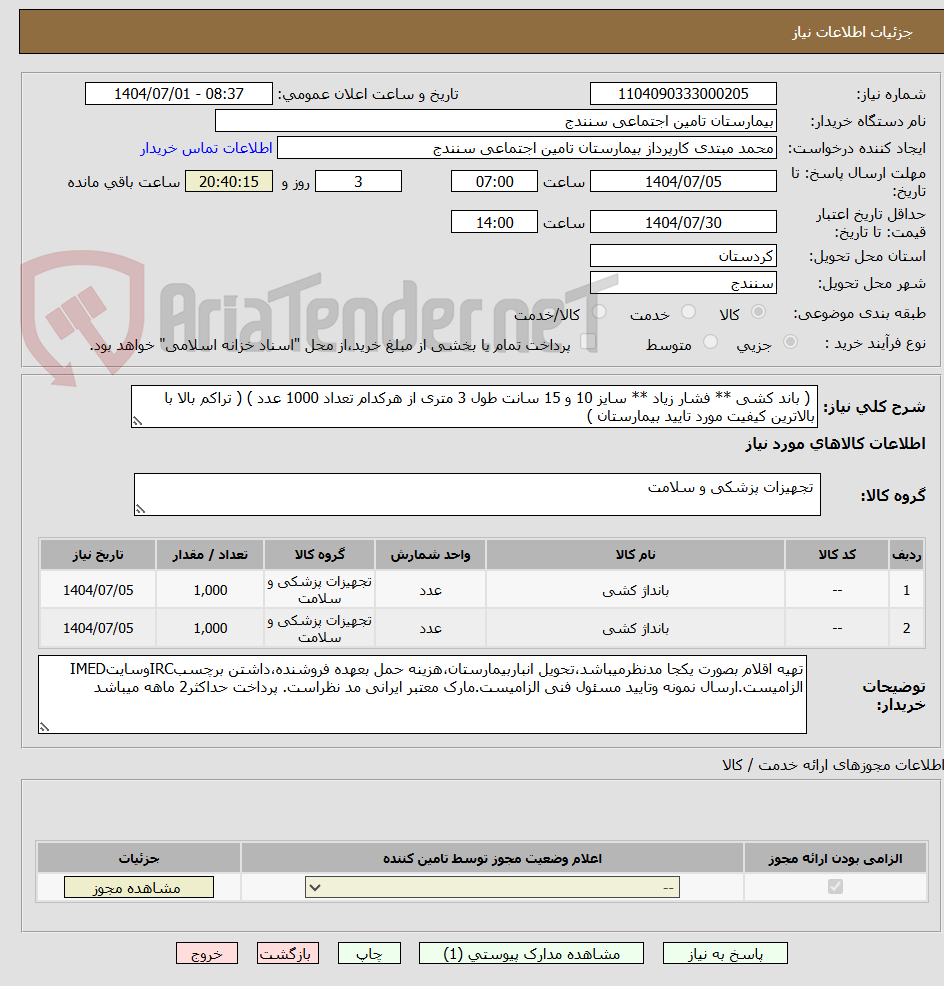Open the اعلام وضعیت مجوز dropdown

pos(490,886)
